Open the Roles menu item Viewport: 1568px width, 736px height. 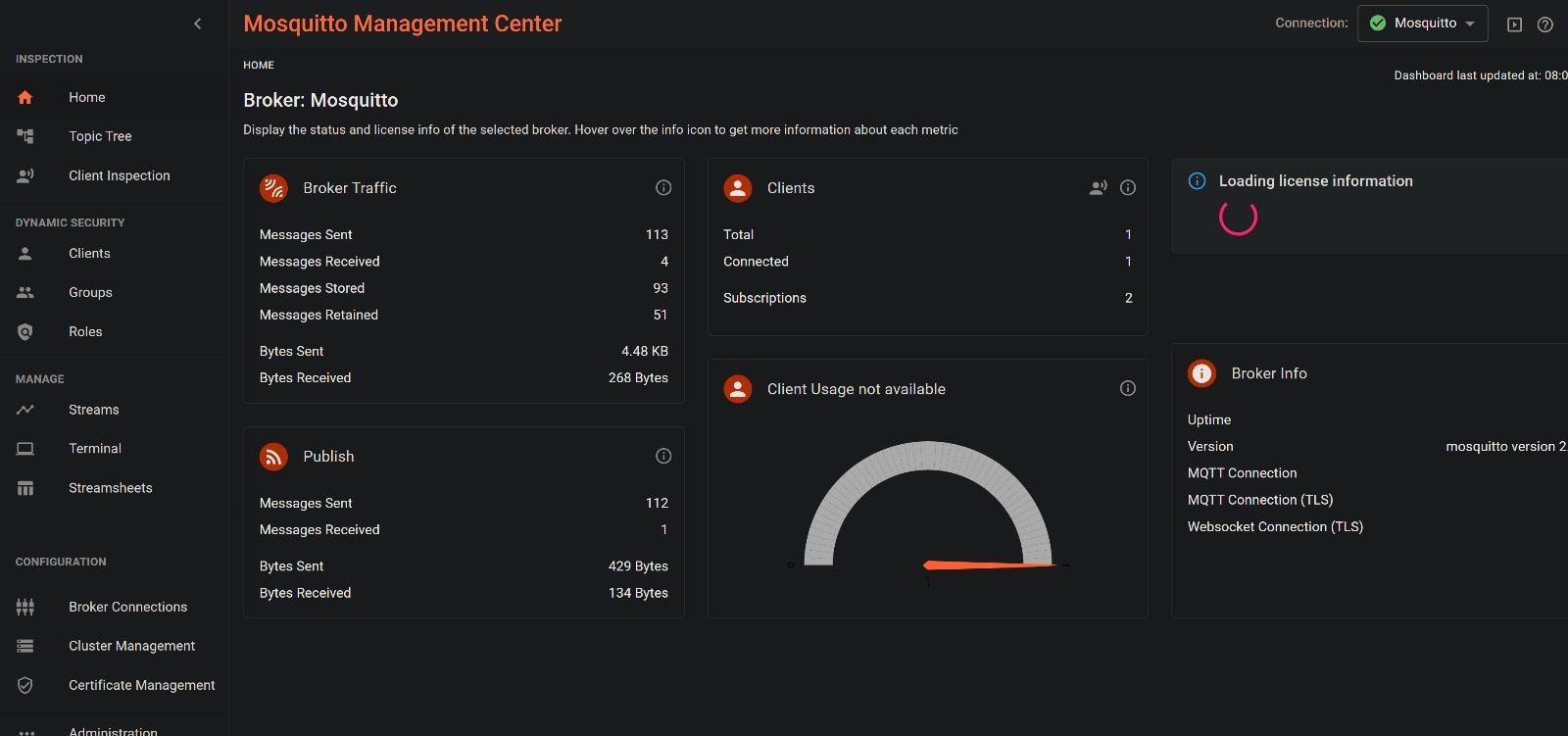pos(85,331)
